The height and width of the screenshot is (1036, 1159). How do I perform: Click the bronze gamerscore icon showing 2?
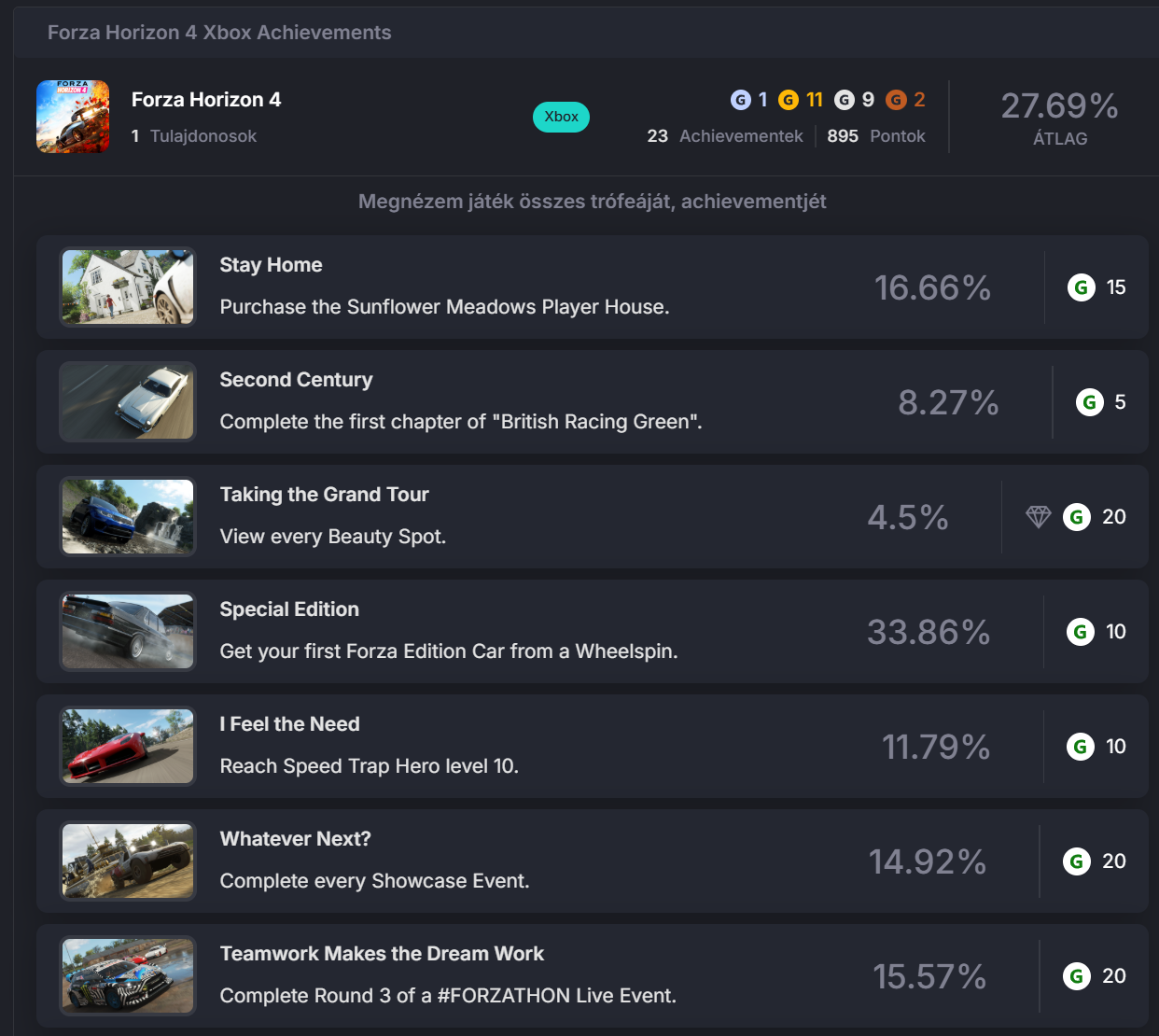pyautogui.click(x=896, y=100)
